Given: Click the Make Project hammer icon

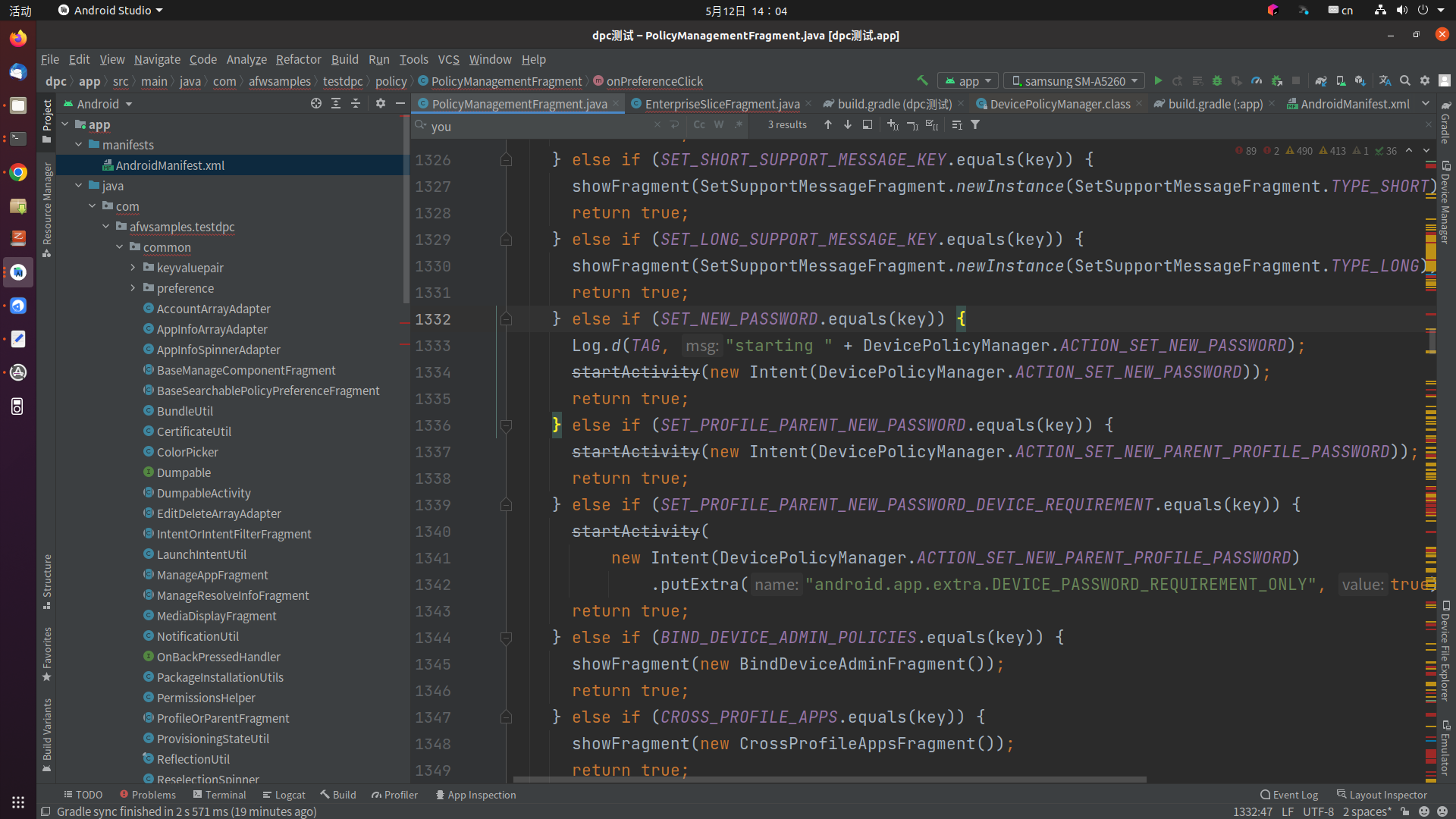Looking at the screenshot, I should [x=922, y=80].
